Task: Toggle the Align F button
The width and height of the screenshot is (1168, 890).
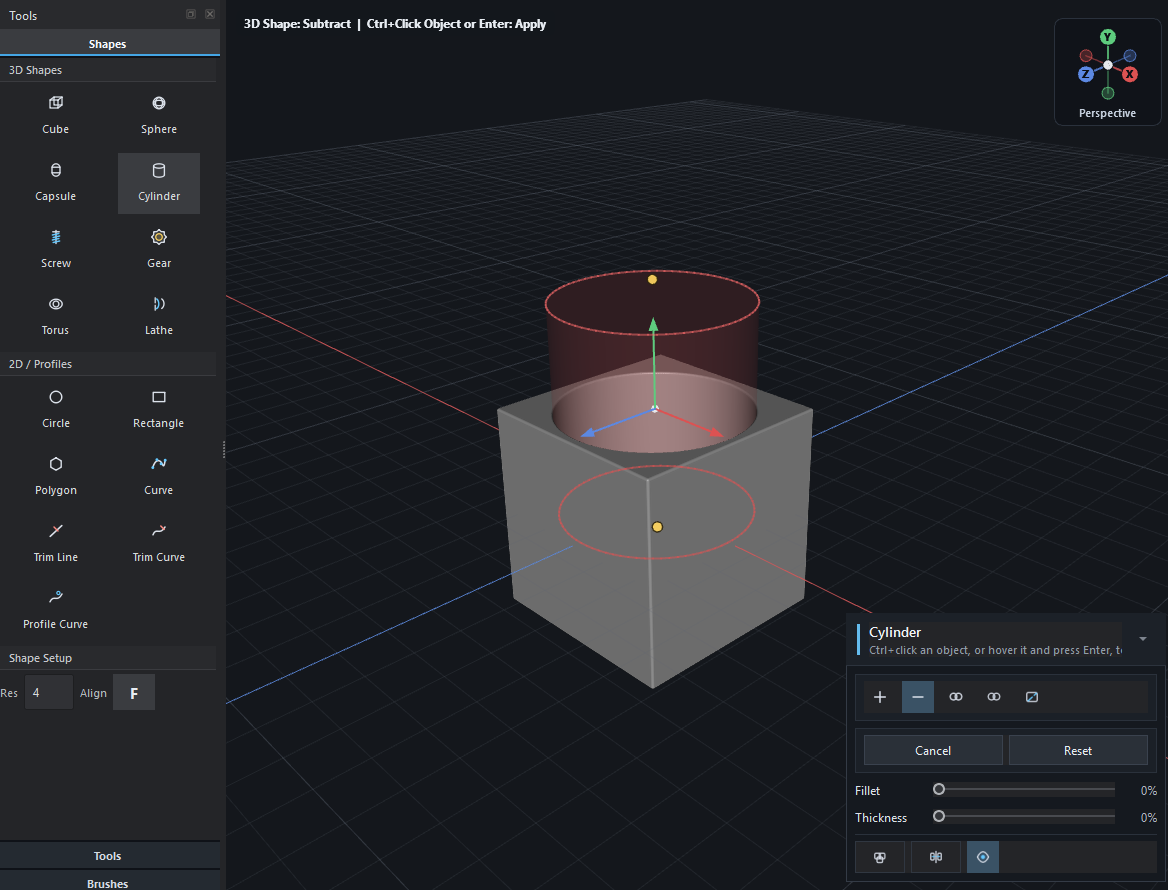Action: pos(134,693)
